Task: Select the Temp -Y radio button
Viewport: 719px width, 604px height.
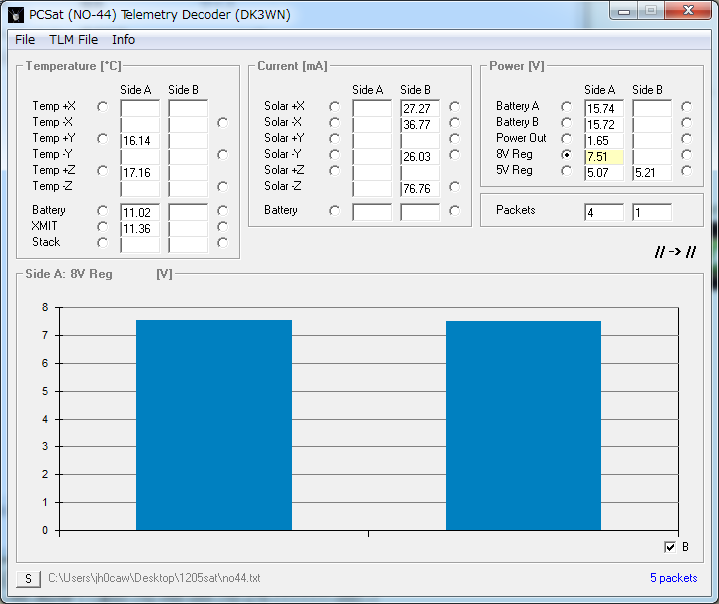Action: pyautogui.click(x=222, y=155)
